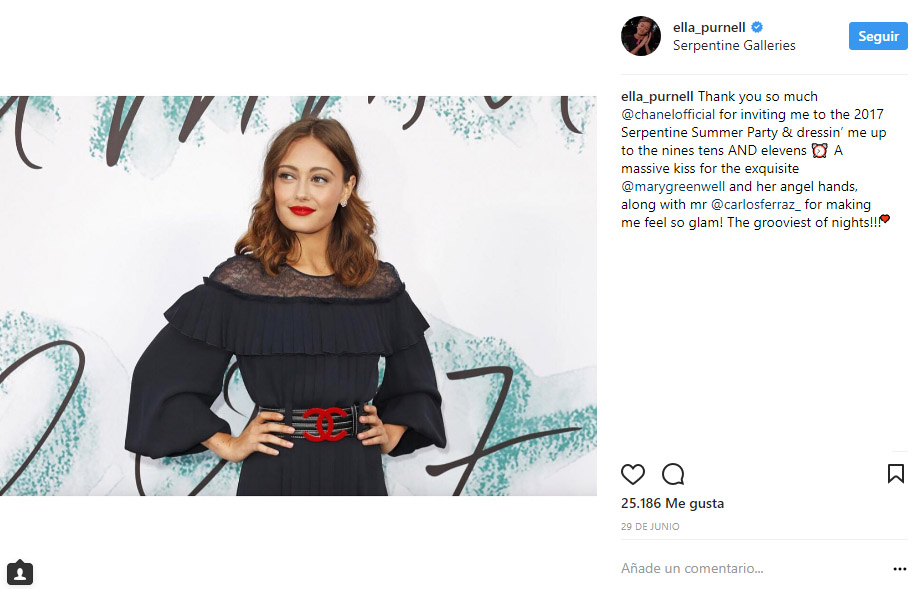Open the @carlosferraz_ mention

pos(755,205)
